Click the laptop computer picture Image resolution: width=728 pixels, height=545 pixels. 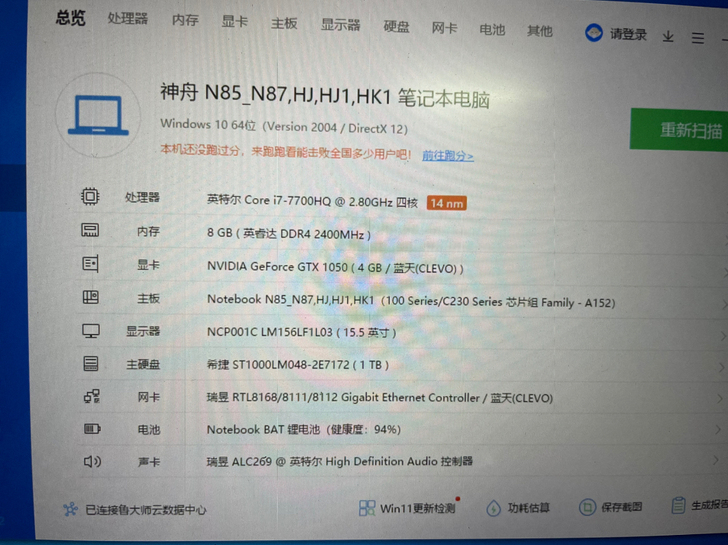pos(98,115)
